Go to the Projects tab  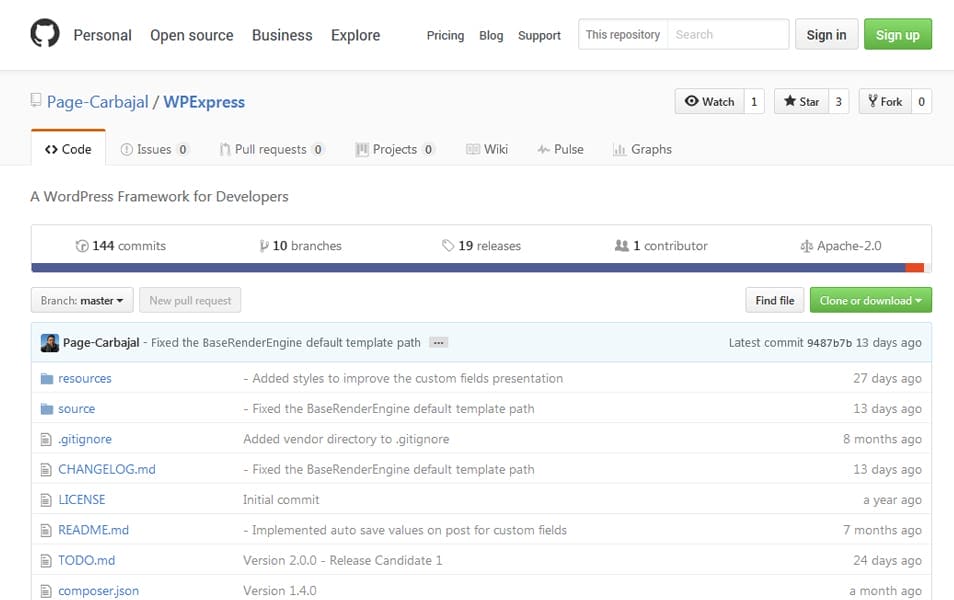coord(395,149)
